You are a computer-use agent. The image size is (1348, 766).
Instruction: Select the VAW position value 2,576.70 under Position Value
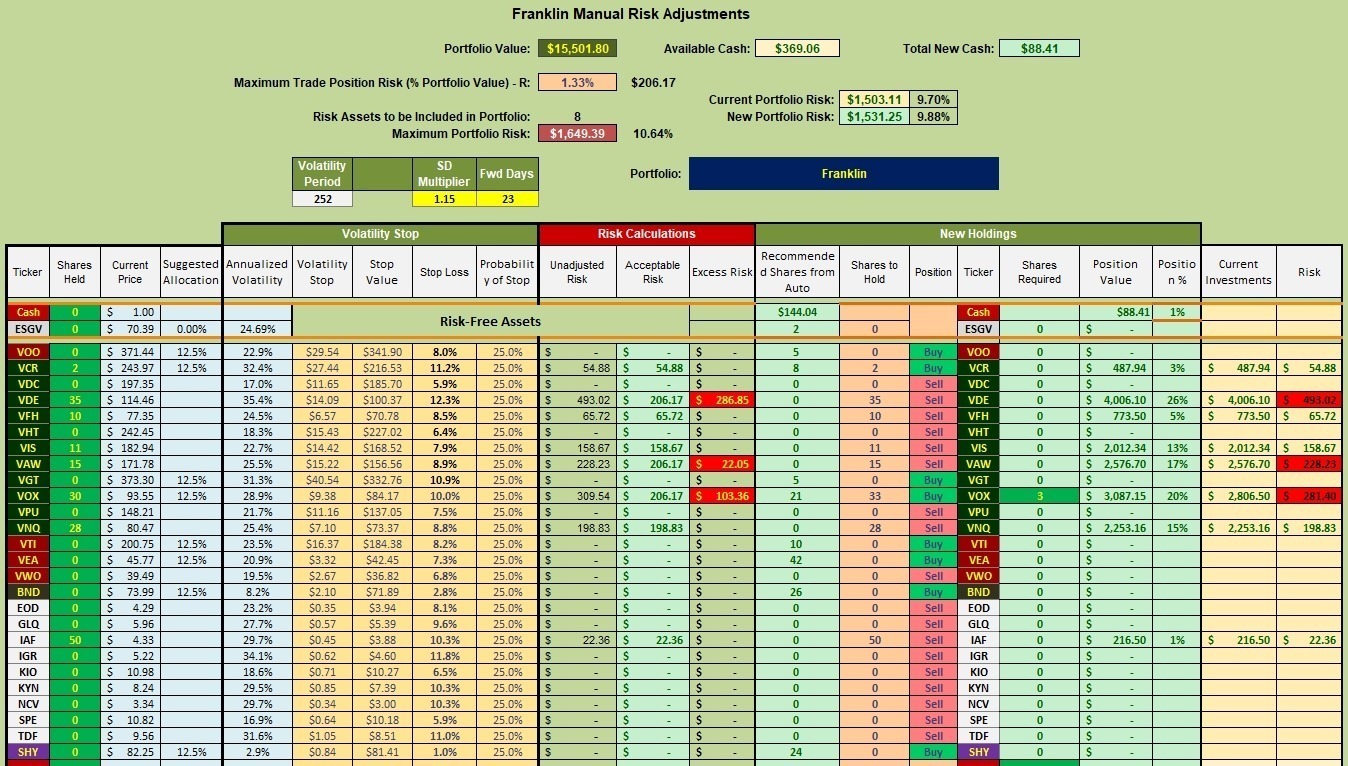pyautogui.click(x=1115, y=464)
